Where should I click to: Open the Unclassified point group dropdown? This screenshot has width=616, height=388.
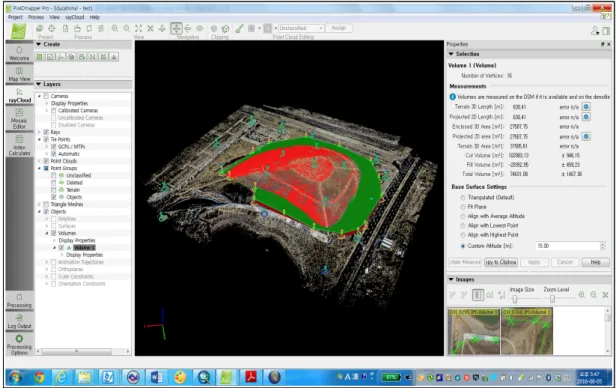(x=301, y=28)
